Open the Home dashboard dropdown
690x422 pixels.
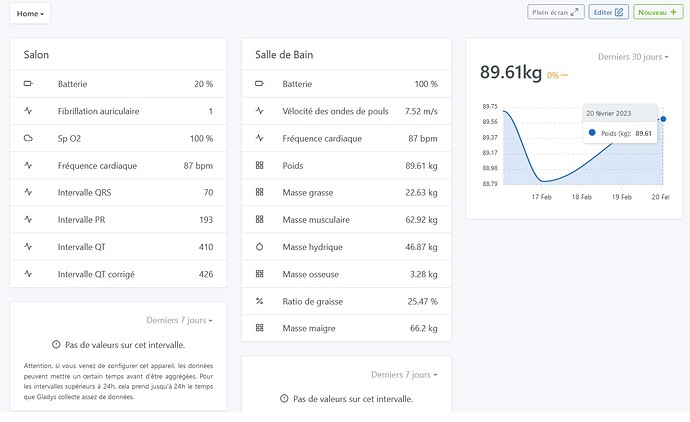31,14
